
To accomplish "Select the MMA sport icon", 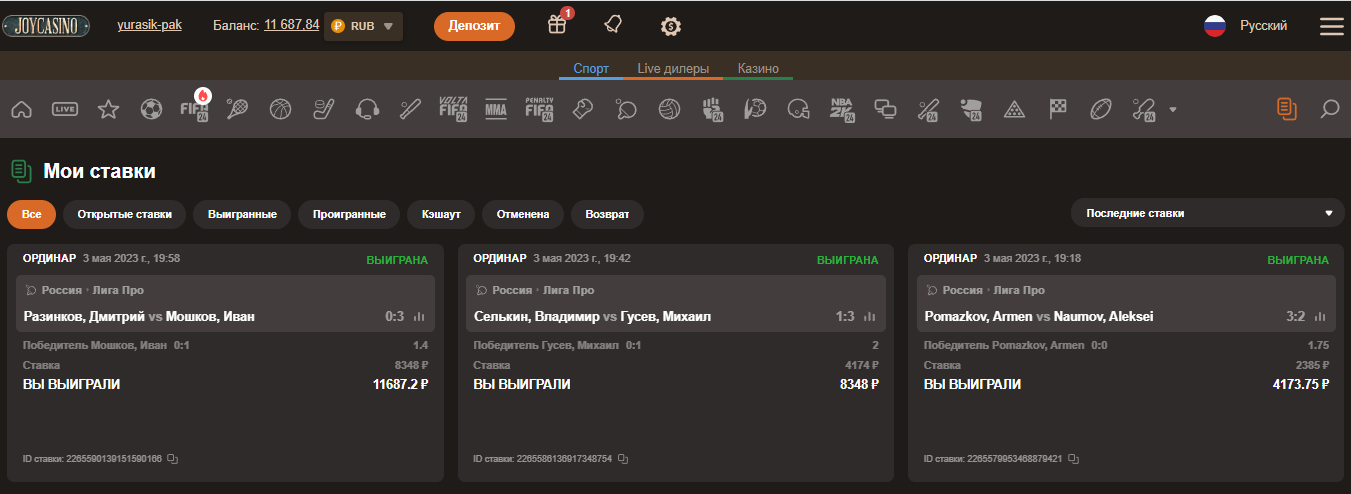I will 496,109.
